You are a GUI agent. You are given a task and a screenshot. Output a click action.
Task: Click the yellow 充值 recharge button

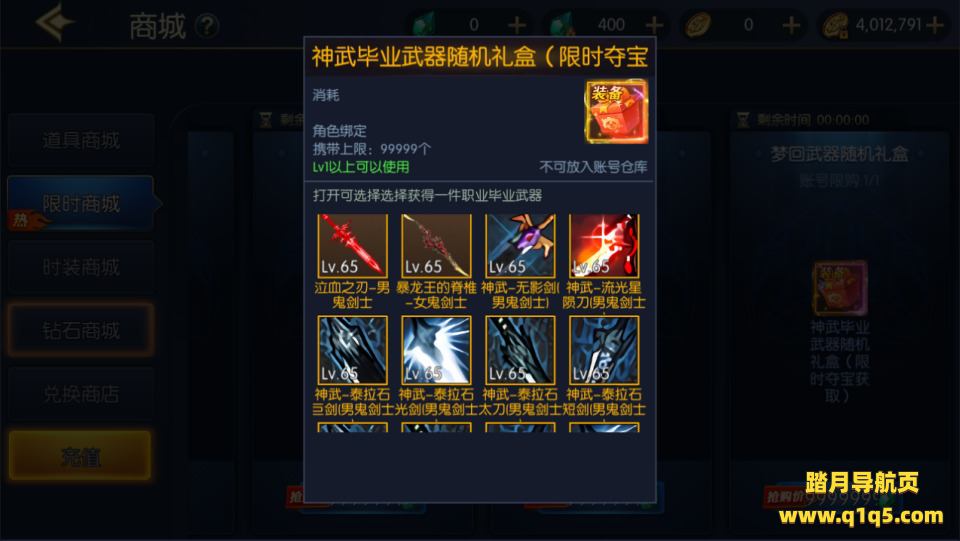point(80,456)
